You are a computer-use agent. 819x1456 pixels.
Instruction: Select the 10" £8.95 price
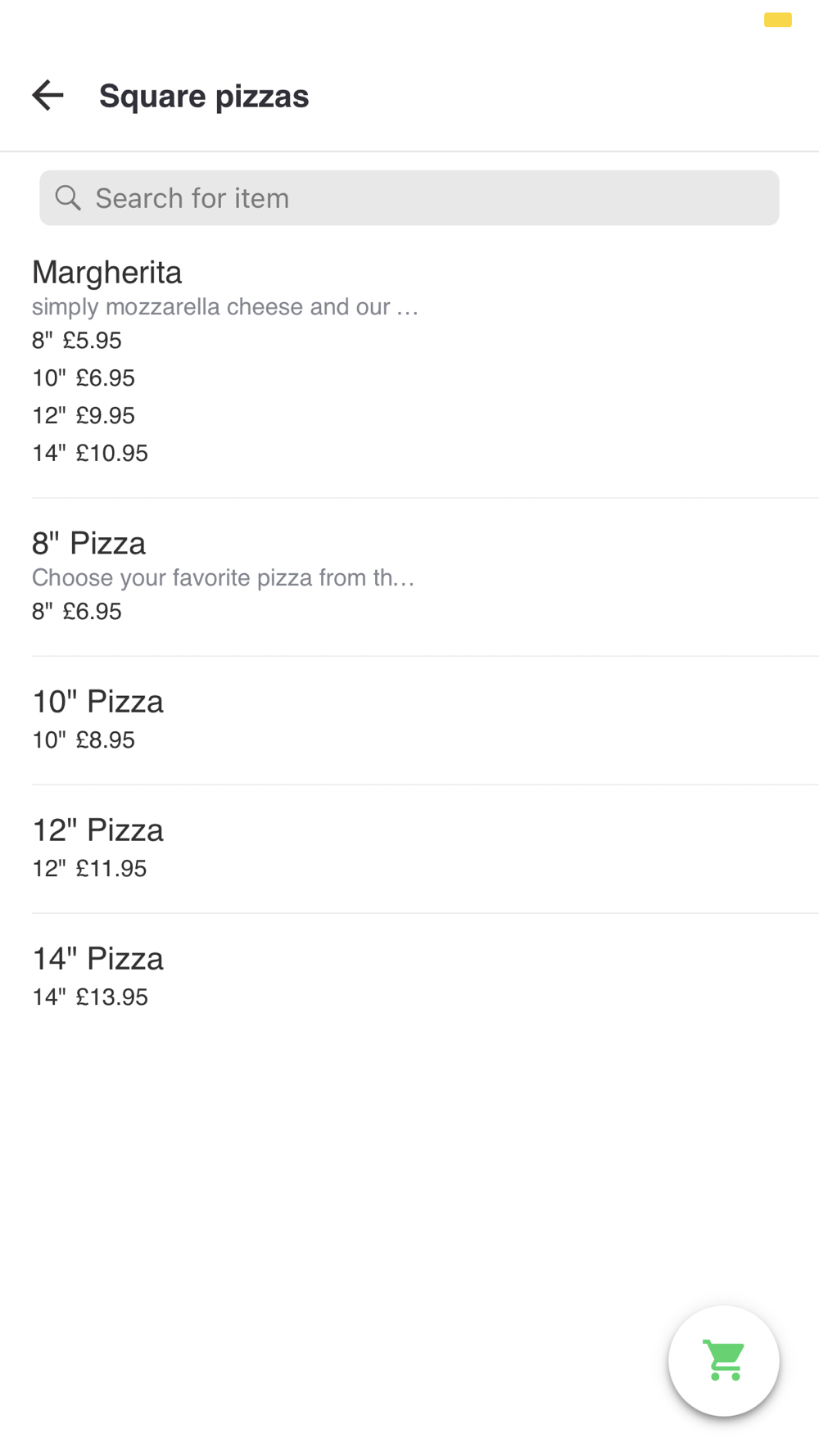point(84,740)
